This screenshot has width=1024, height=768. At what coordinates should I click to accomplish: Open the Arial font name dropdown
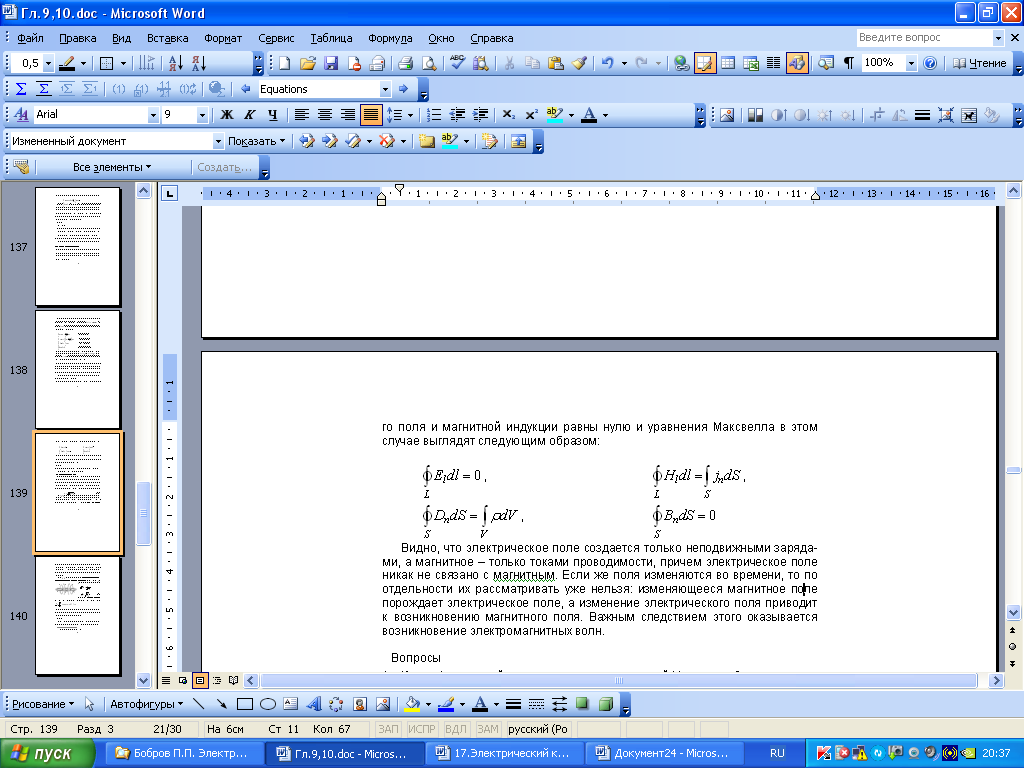[x=153, y=115]
